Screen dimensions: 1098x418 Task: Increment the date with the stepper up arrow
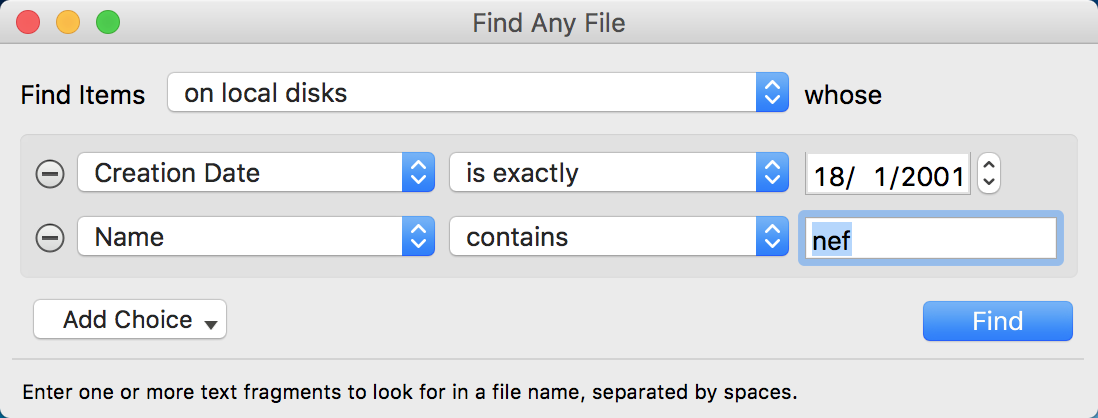click(988, 165)
